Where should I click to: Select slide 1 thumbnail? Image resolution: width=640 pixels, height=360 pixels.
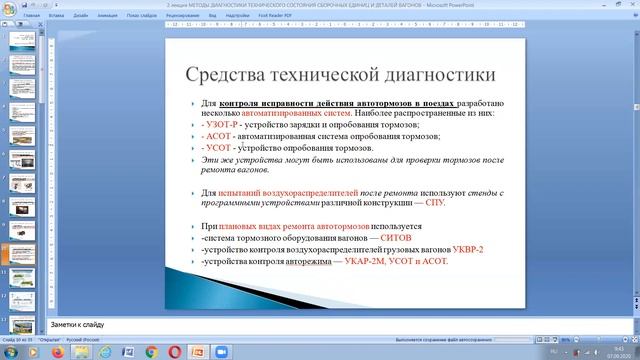(x=22, y=42)
